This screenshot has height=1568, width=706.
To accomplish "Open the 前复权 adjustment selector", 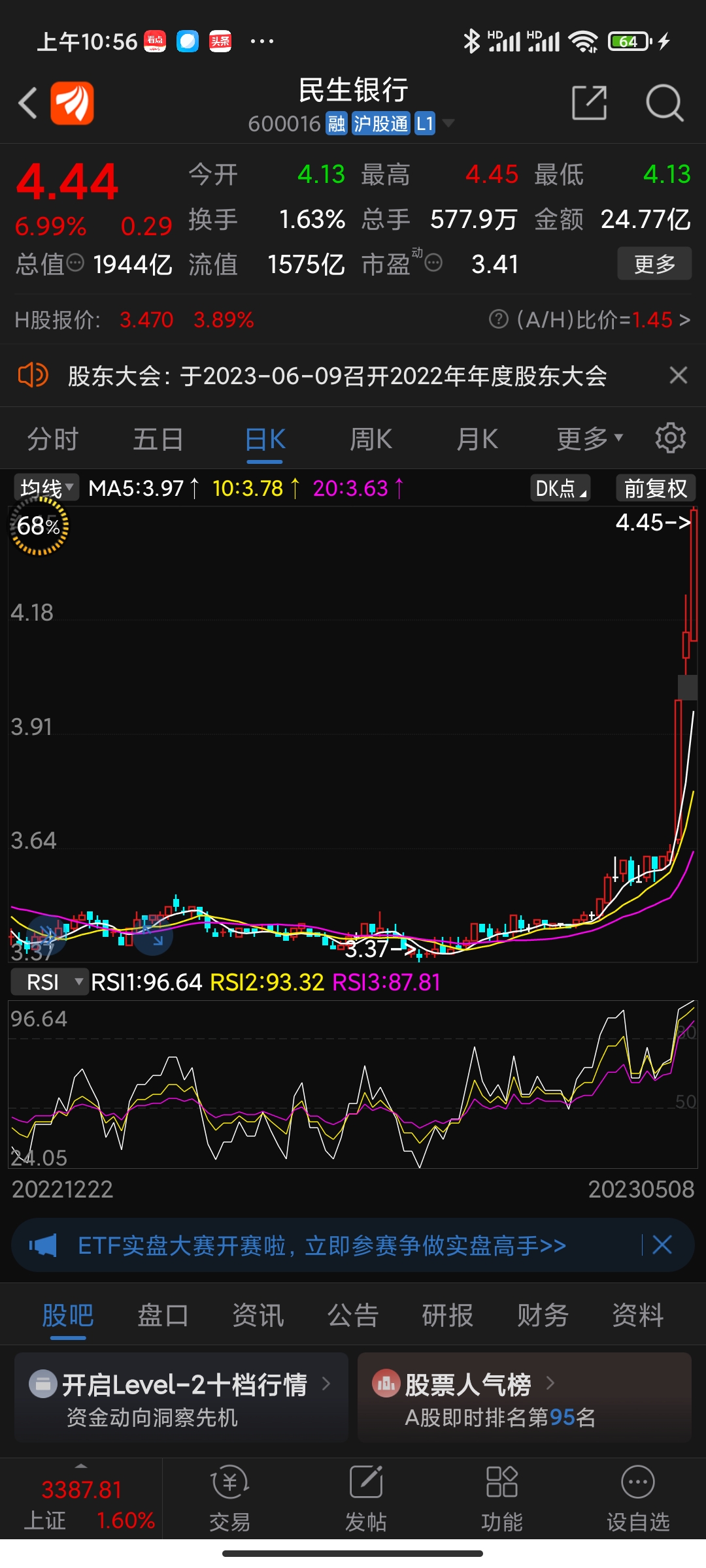I will pos(656,488).
